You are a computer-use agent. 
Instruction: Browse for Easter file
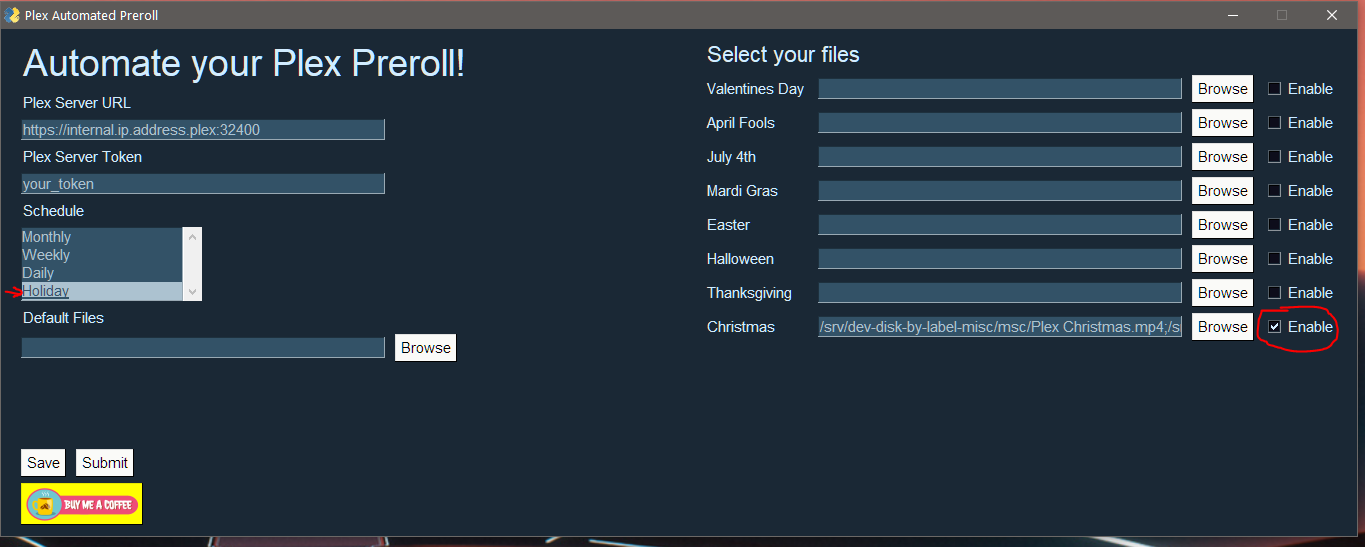point(1222,225)
